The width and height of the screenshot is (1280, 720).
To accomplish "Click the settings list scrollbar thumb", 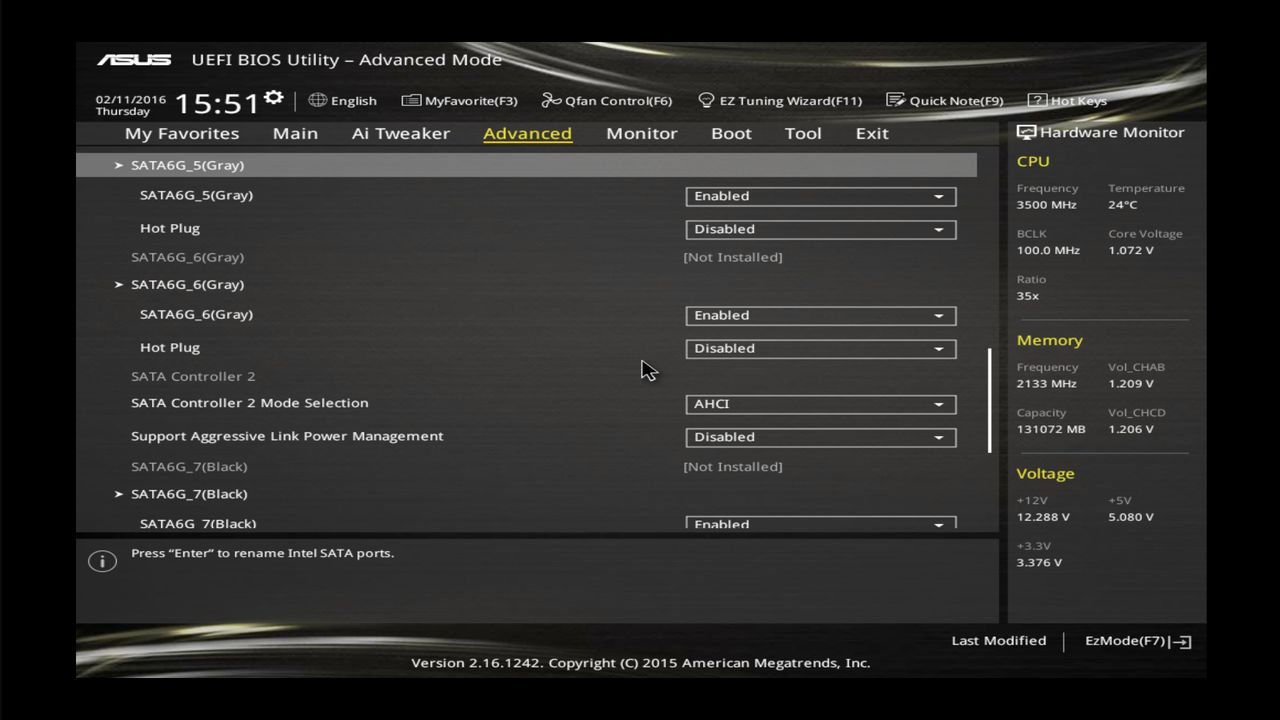I will pyautogui.click(x=989, y=400).
